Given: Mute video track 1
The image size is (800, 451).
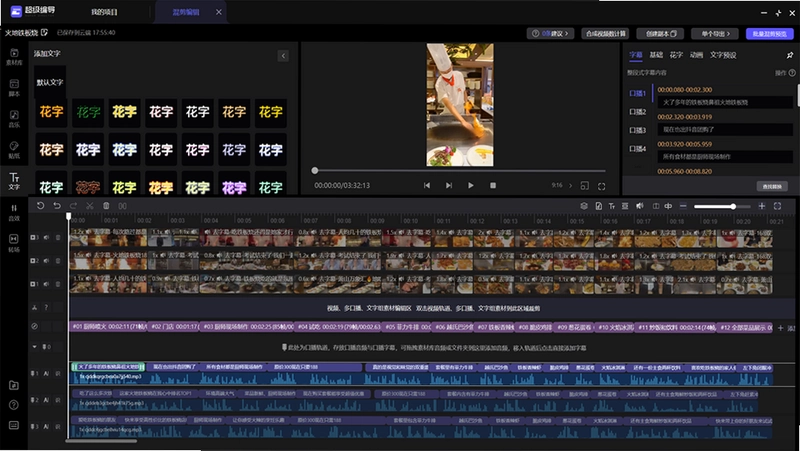Looking at the screenshot, I should [x=46, y=284].
